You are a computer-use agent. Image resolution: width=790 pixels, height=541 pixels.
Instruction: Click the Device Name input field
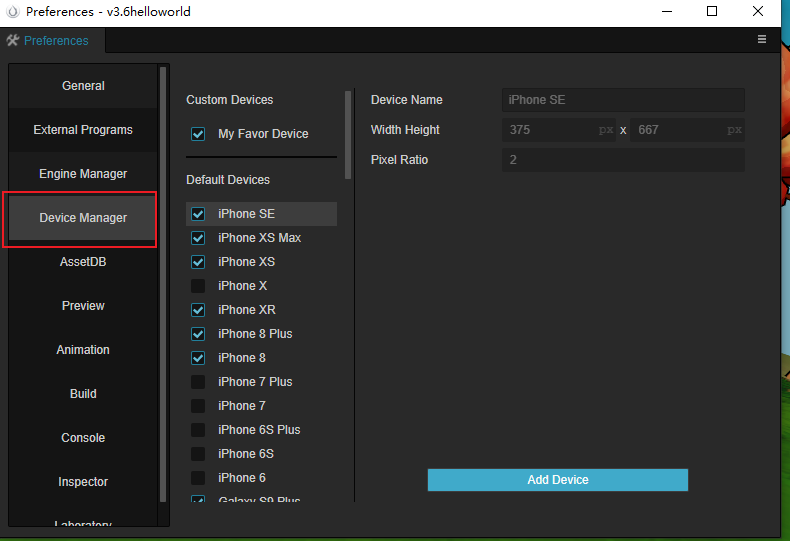(x=623, y=100)
